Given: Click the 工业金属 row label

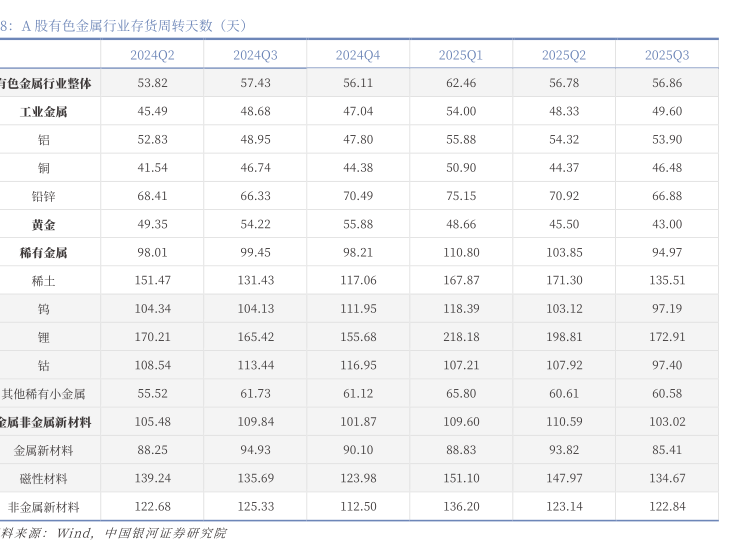Looking at the screenshot, I should click(43, 112).
